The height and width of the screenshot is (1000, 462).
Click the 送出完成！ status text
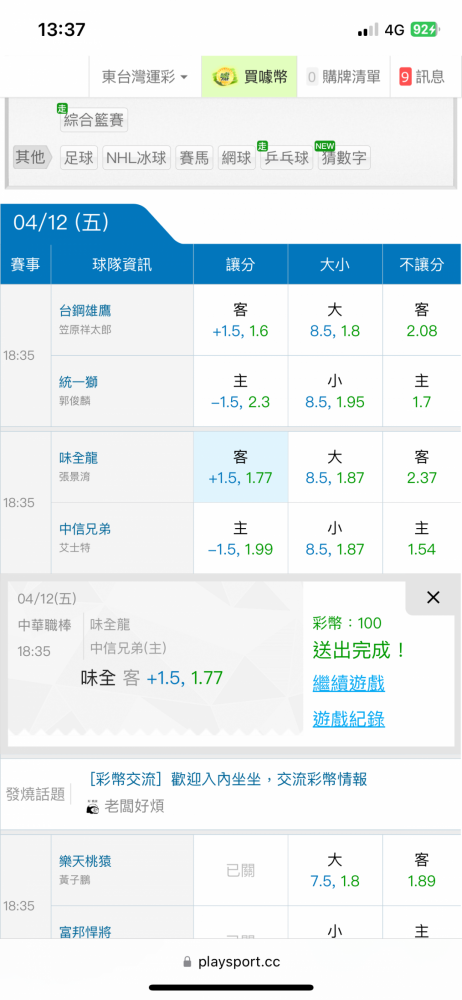click(360, 651)
